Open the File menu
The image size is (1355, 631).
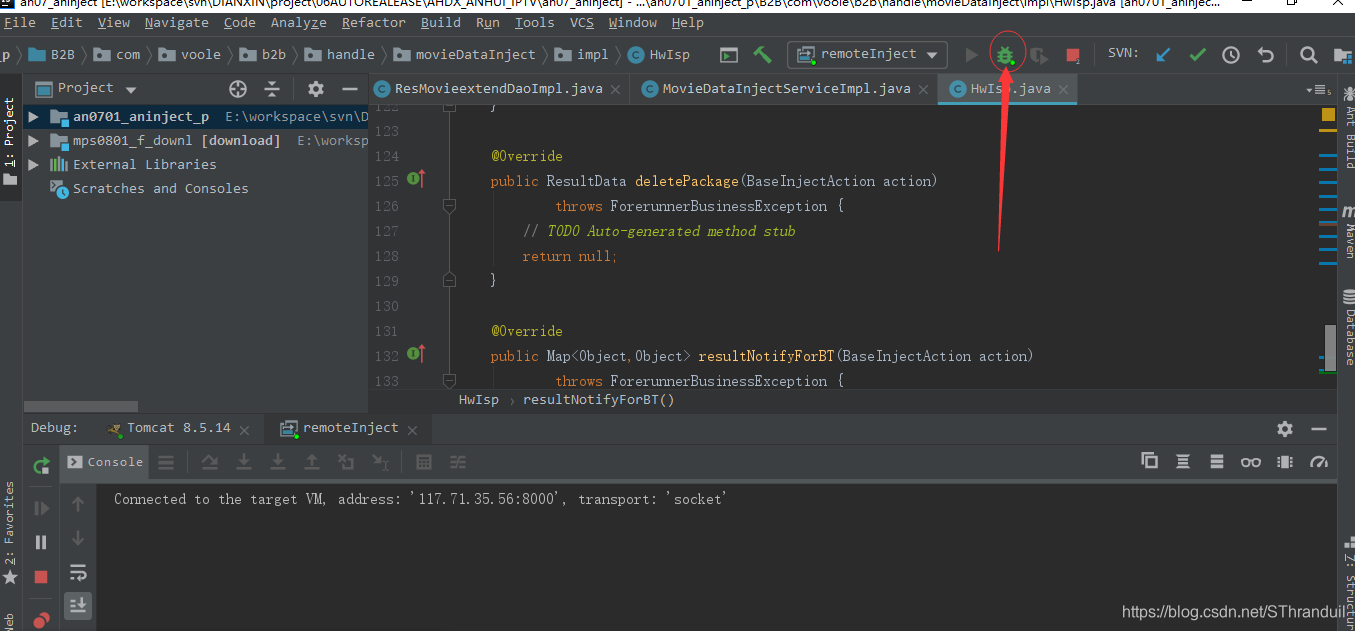20,23
